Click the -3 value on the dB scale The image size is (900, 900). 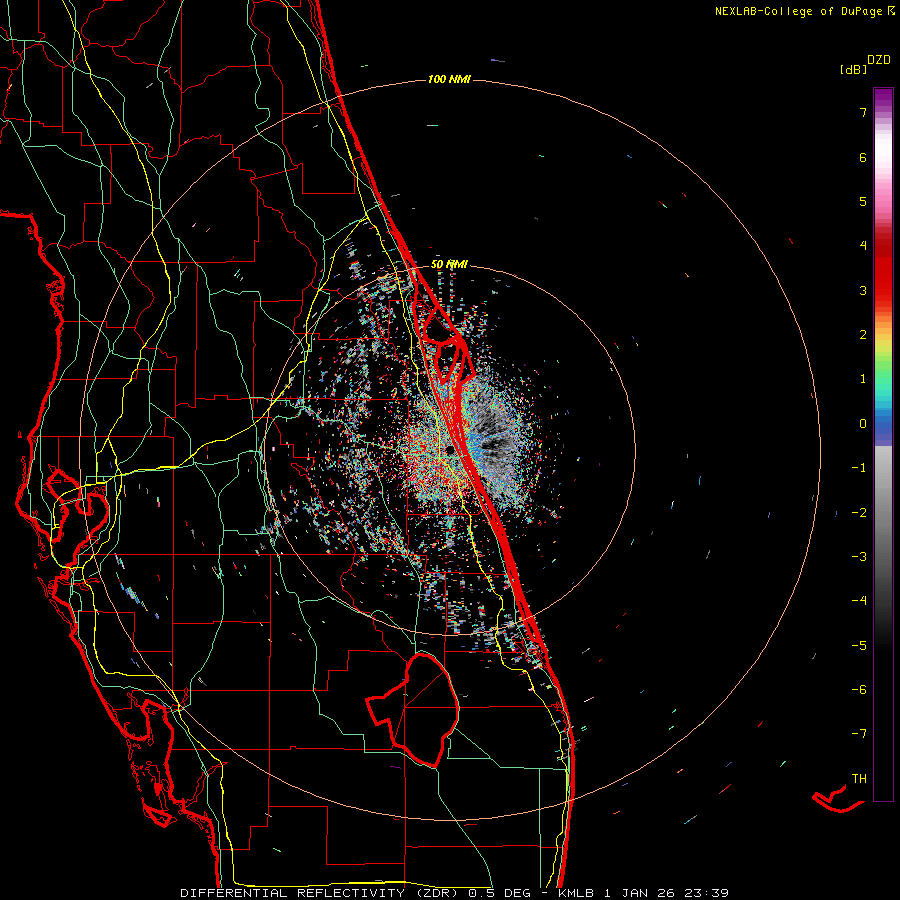pos(859,557)
